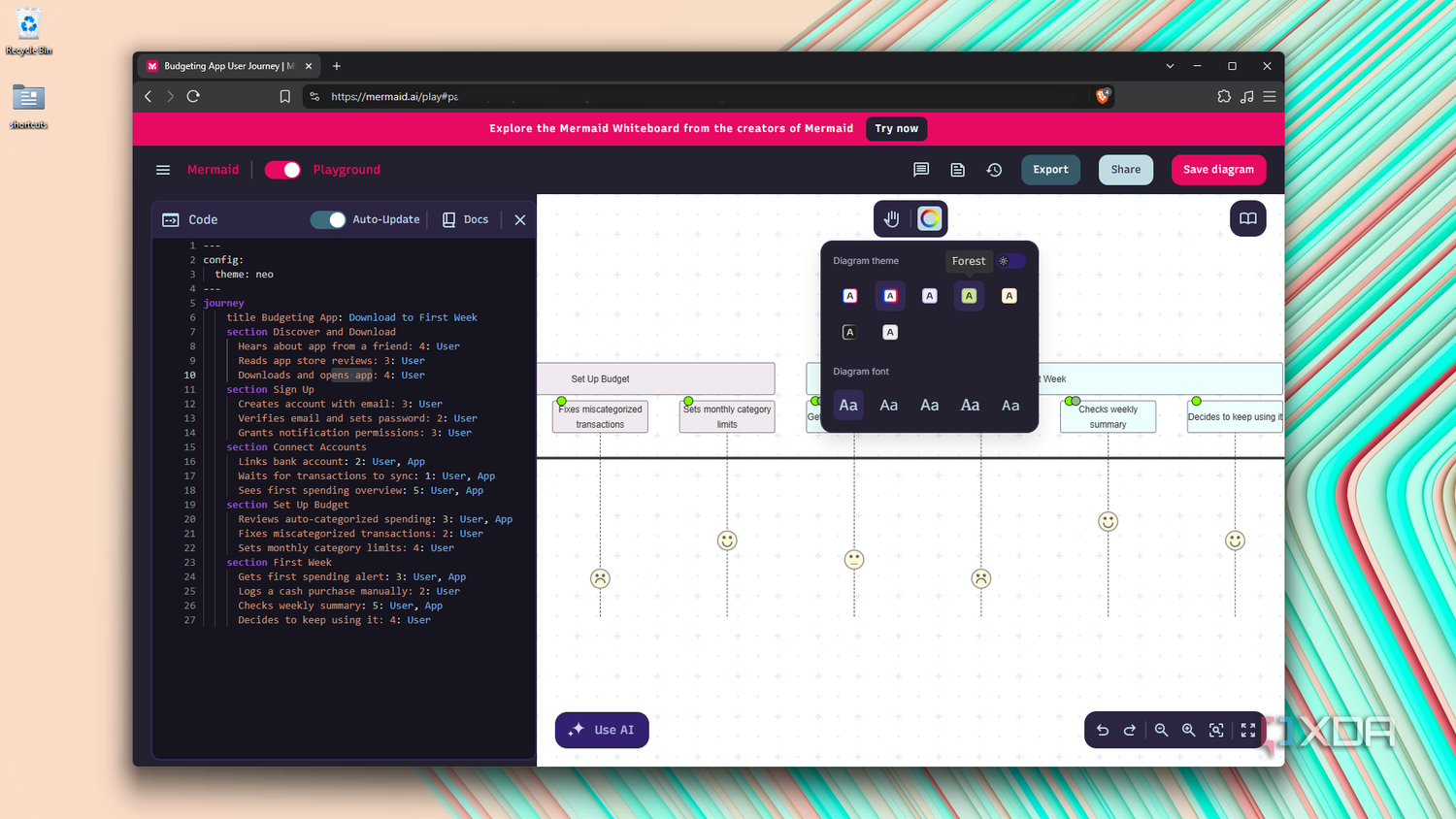1456x819 pixels.
Task: Enter fullscreen canvas mode
Action: tap(1248, 730)
